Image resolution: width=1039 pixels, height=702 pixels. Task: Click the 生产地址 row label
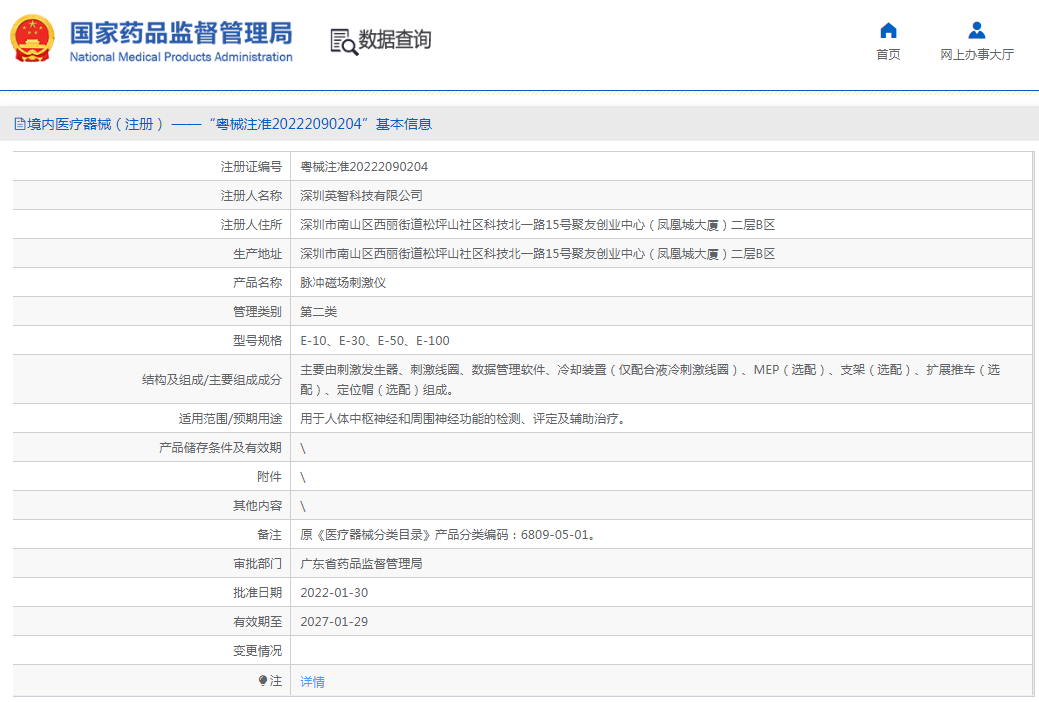pyautogui.click(x=257, y=254)
